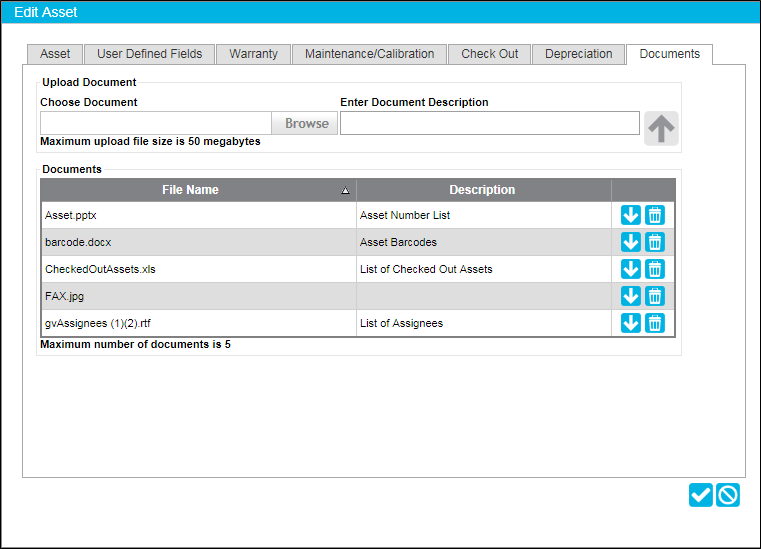Click the empty FAX.jpg description cell
761x549 pixels.
point(484,296)
